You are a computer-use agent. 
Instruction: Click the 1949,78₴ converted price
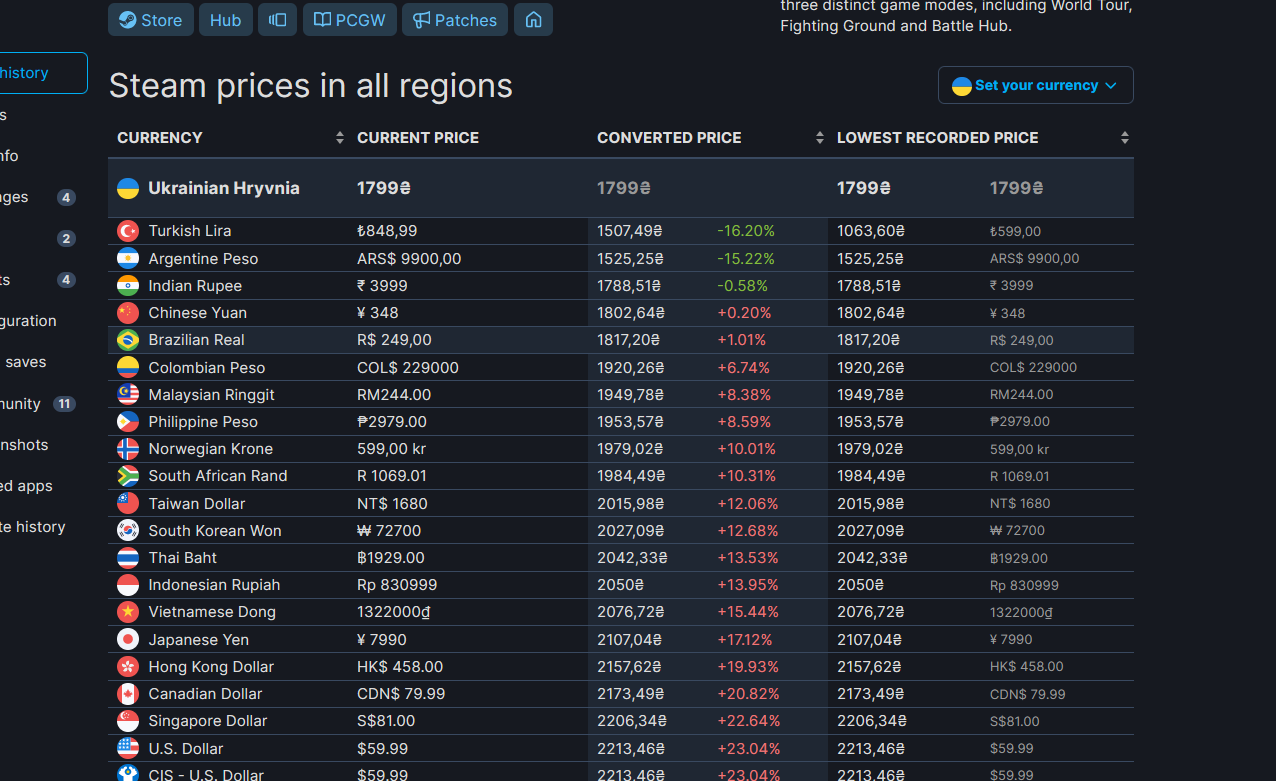point(631,394)
